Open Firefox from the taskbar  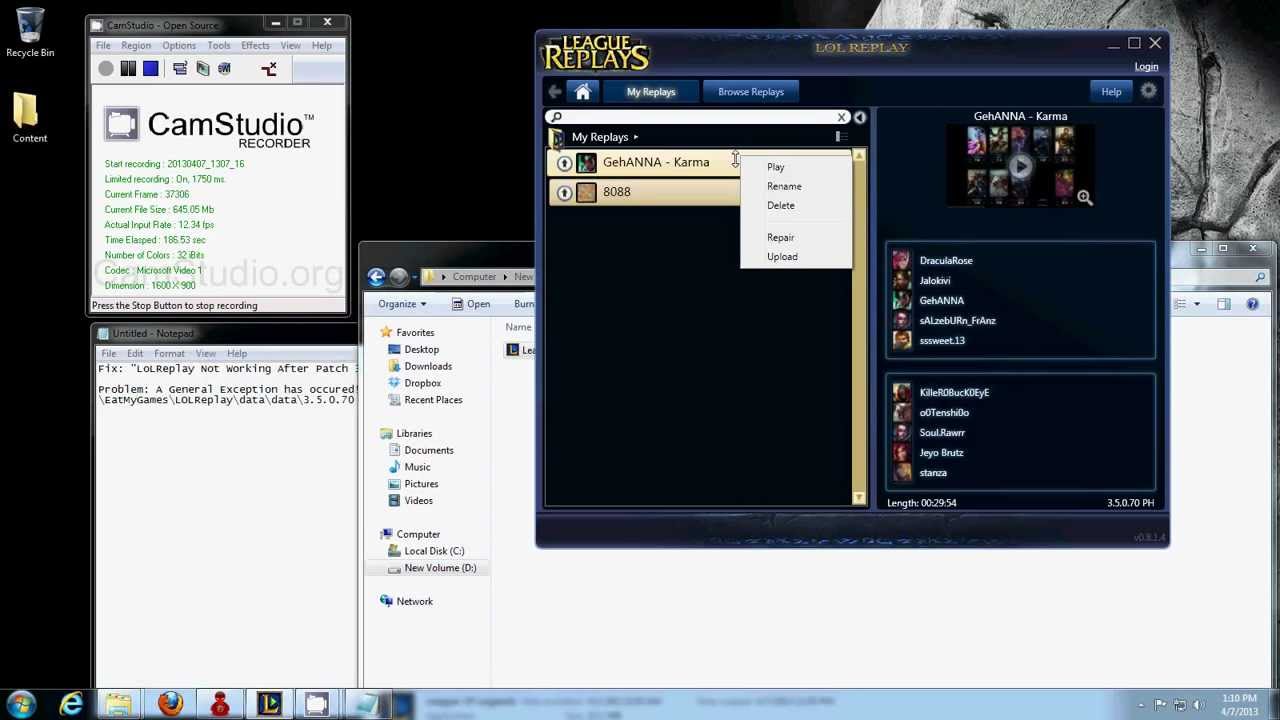[170, 705]
